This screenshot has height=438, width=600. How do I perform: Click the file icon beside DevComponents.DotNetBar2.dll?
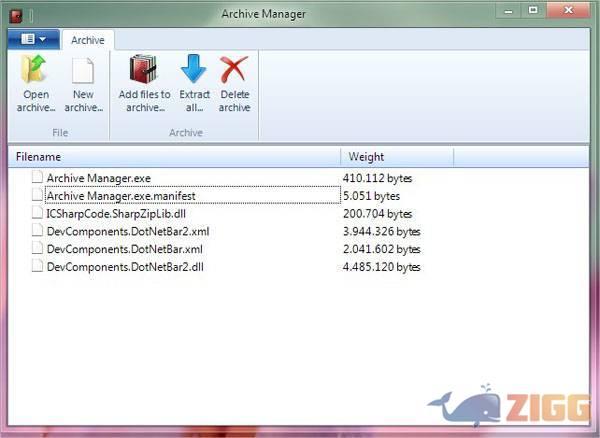pyautogui.click(x=37, y=265)
